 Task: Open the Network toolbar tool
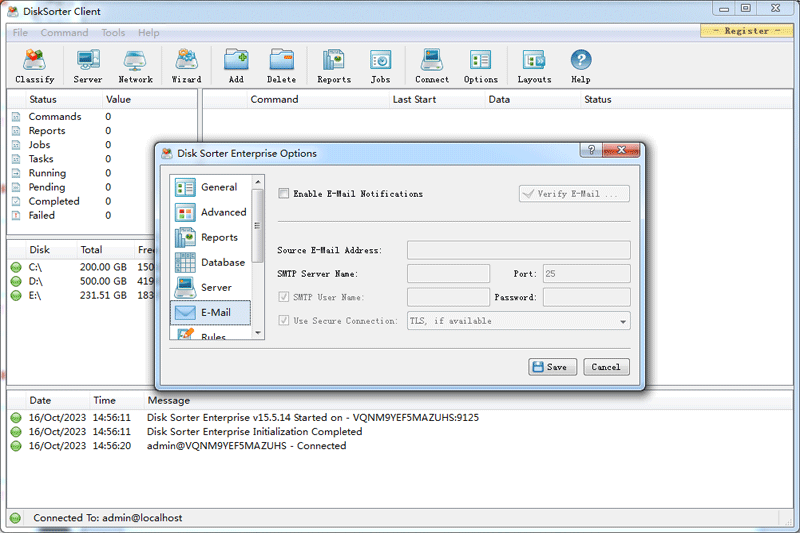pos(135,66)
